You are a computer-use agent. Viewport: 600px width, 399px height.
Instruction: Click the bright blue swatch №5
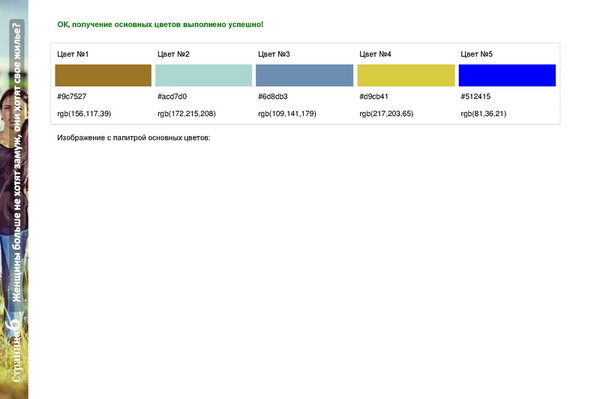click(x=507, y=75)
